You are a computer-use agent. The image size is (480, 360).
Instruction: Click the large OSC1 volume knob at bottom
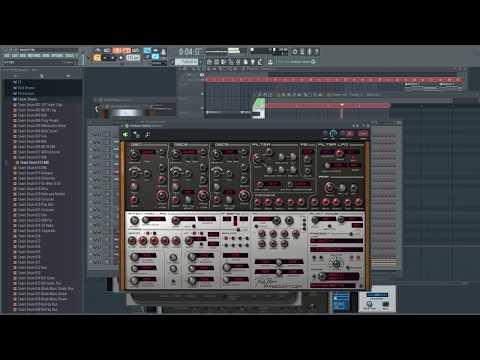(162, 195)
